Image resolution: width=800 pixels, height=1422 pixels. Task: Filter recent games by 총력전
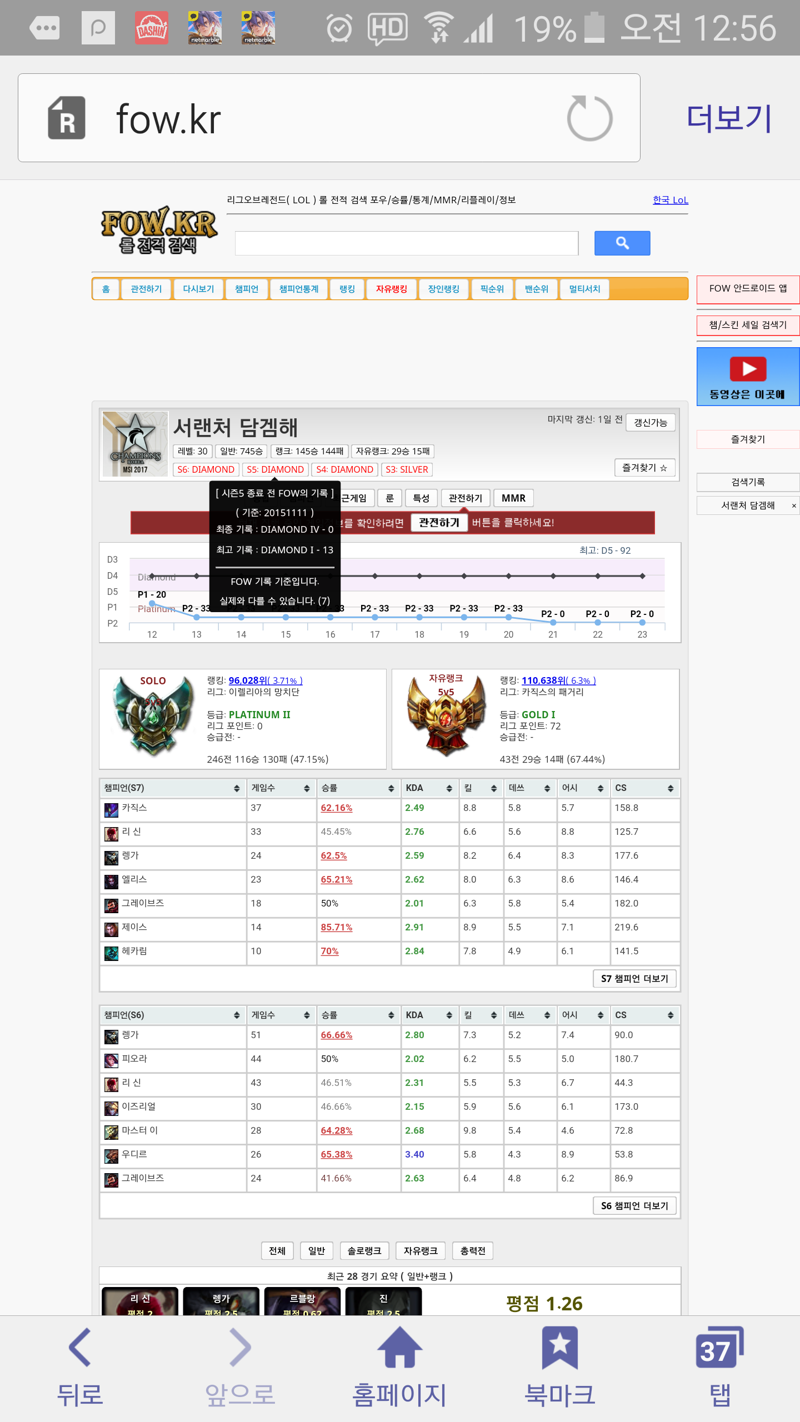472,1251
